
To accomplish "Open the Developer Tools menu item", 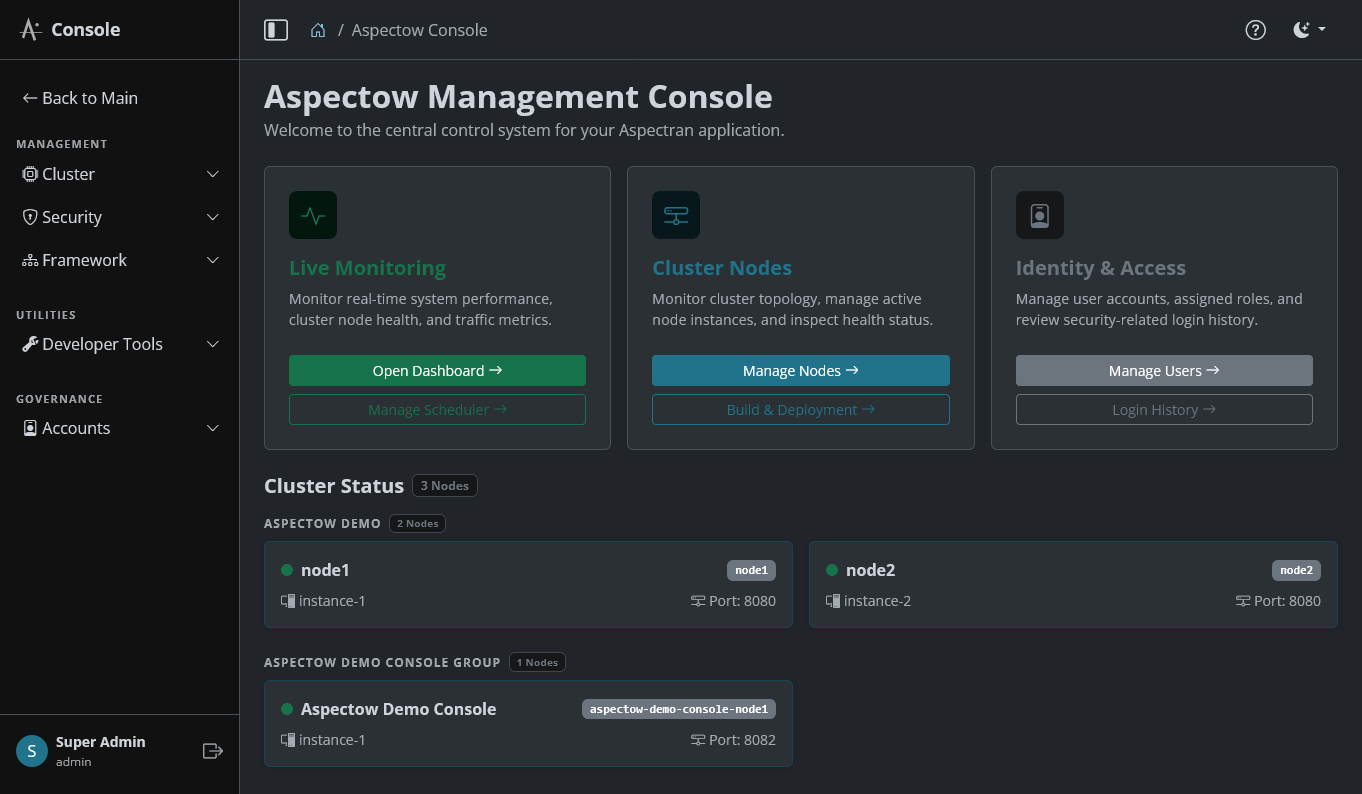I will coord(120,344).
